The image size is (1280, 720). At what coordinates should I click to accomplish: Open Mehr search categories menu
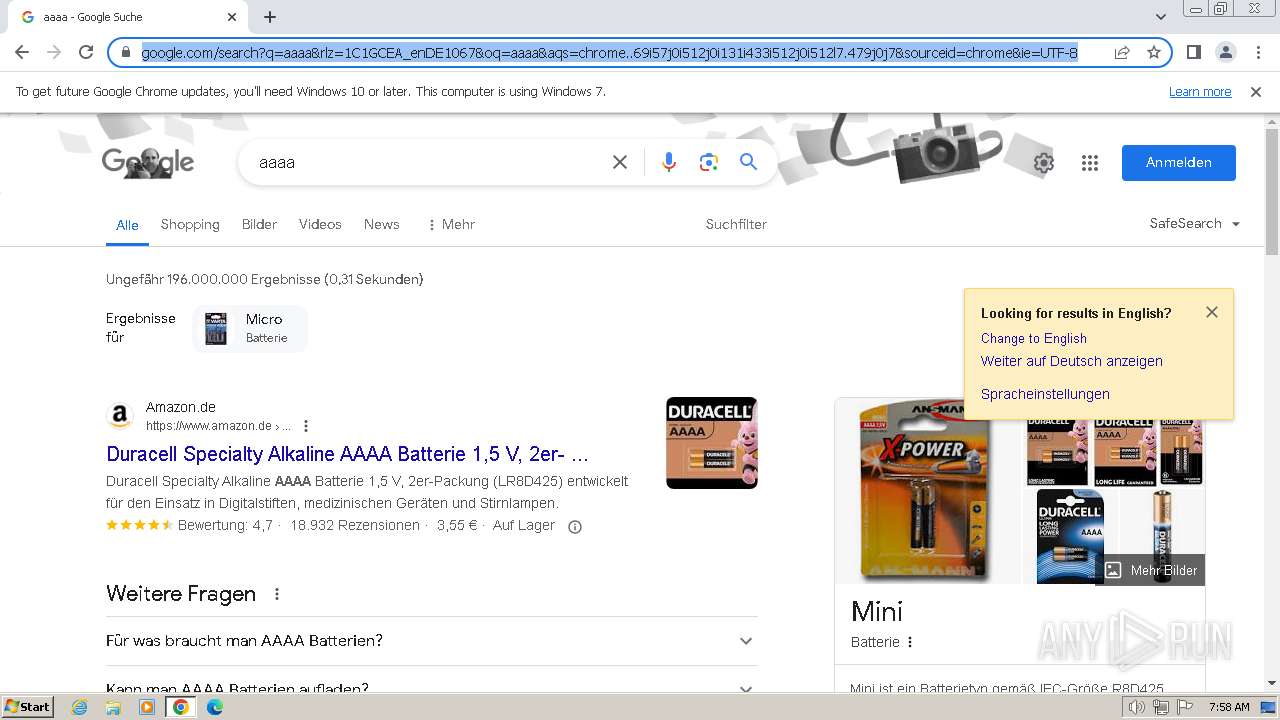451,224
